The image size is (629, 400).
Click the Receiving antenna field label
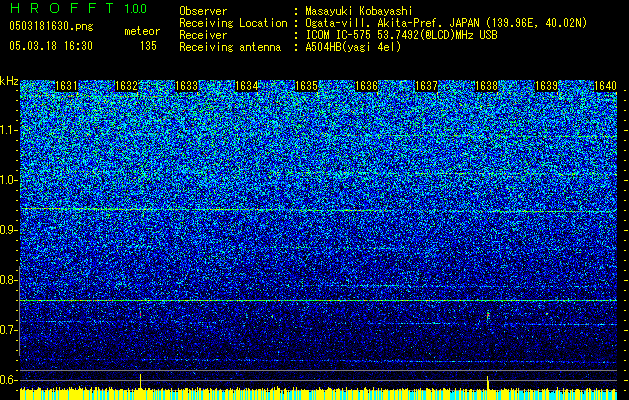(x=230, y=47)
